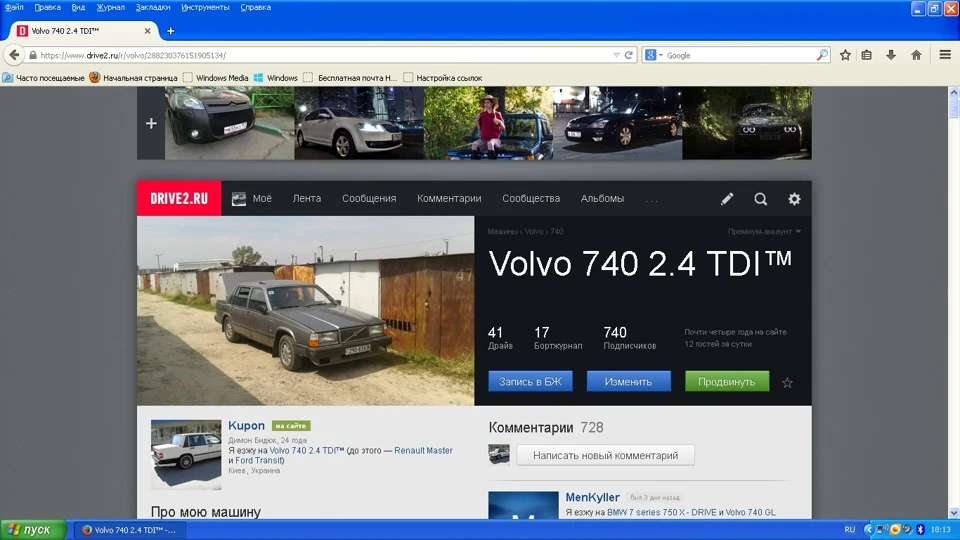Screen dimensions: 960x540
Task: Click the page scrollbar down arrow
Action: [953, 513]
